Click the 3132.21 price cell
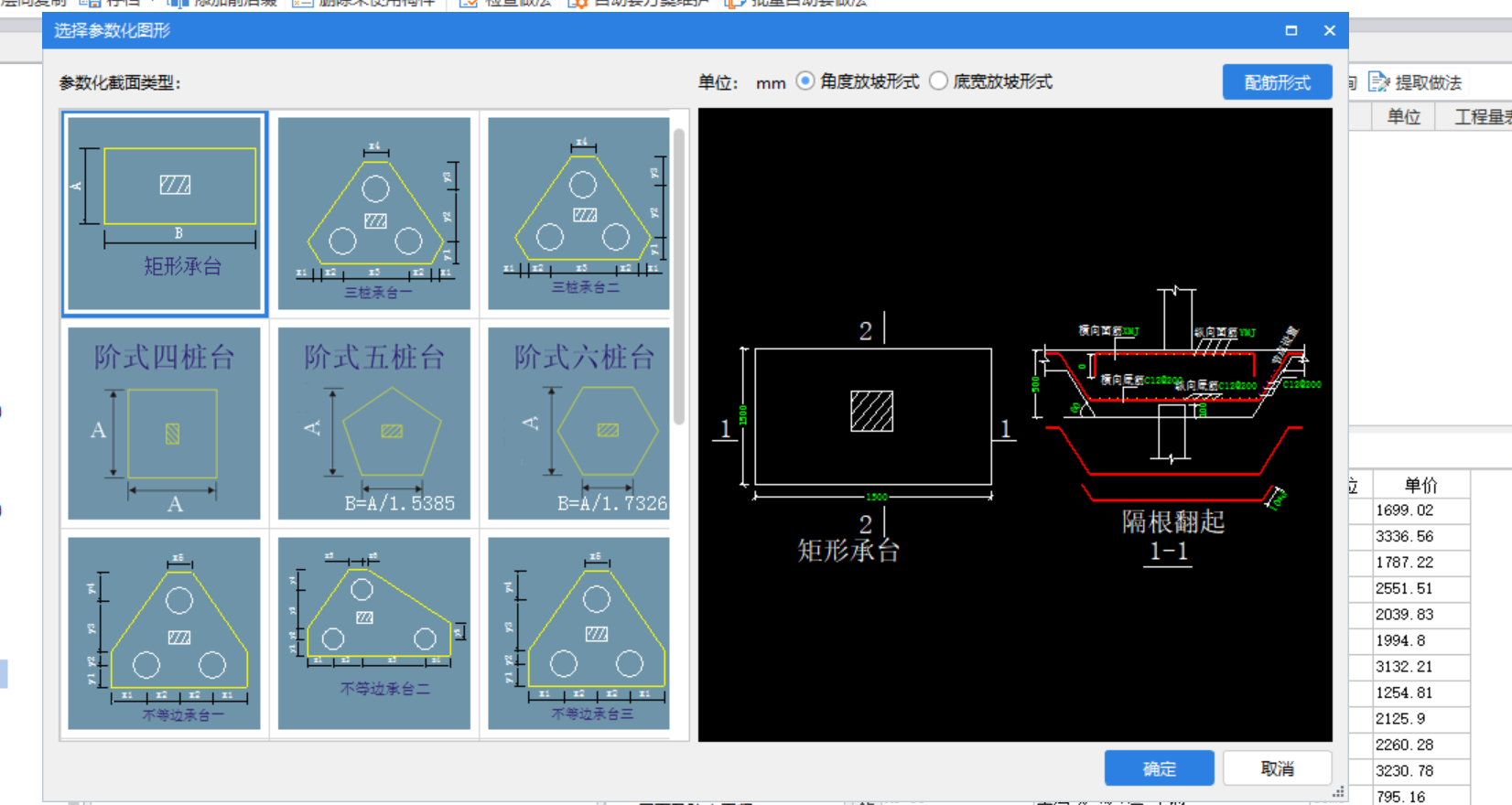This screenshot has height=805, width=1512. [x=1420, y=667]
